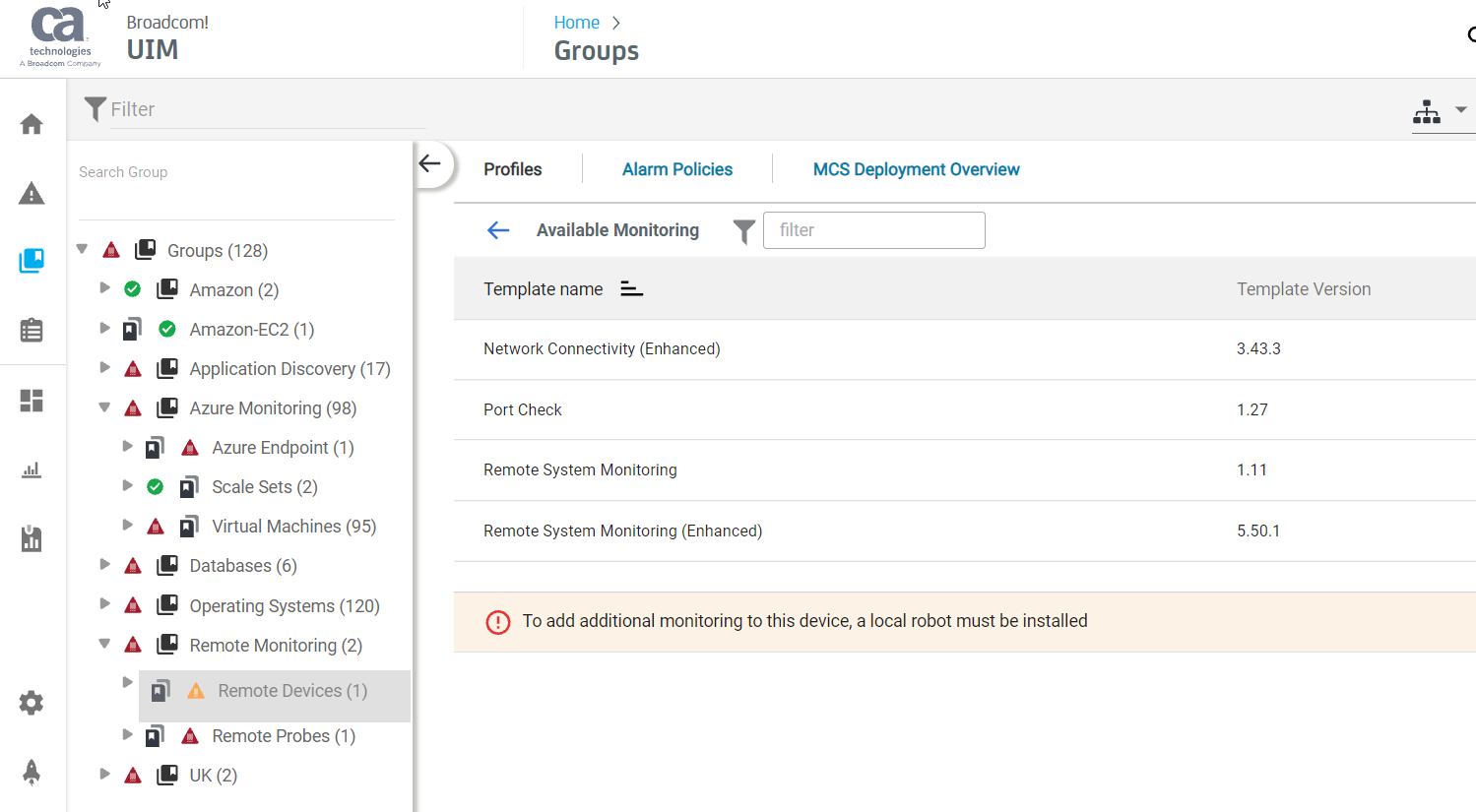The image size is (1476, 812).
Task: Select the Dashboards grid icon in sidebar
Action: 31,401
